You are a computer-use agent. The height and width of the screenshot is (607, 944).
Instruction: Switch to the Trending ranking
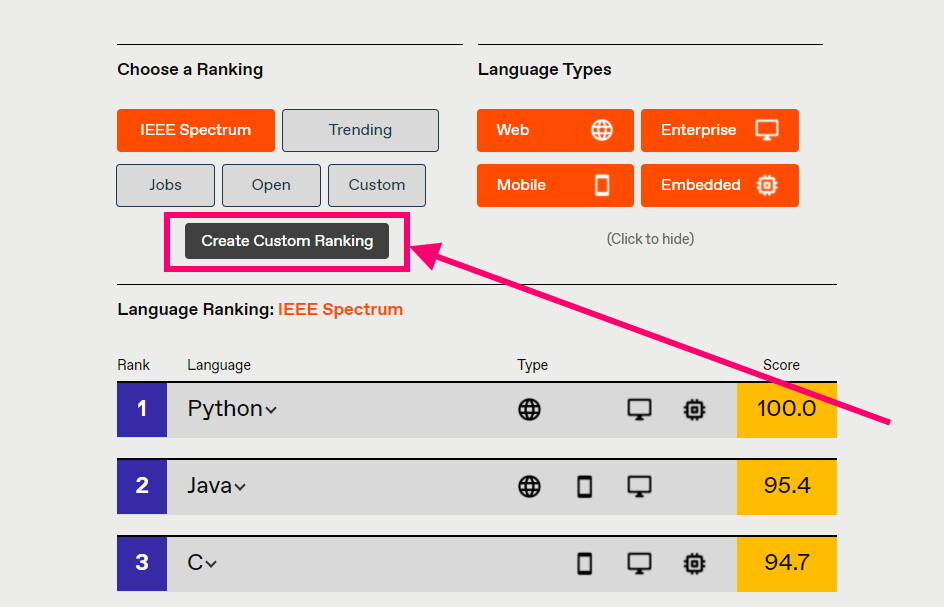[x=360, y=130]
